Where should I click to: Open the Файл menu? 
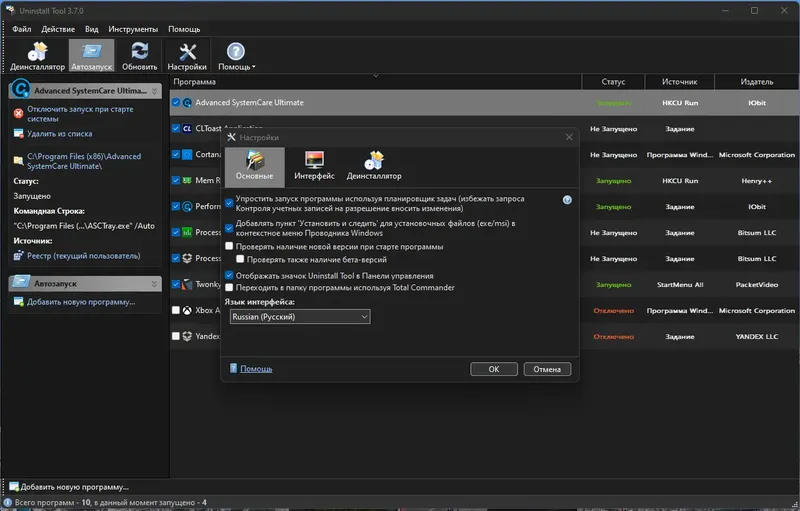tap(21, 29)
